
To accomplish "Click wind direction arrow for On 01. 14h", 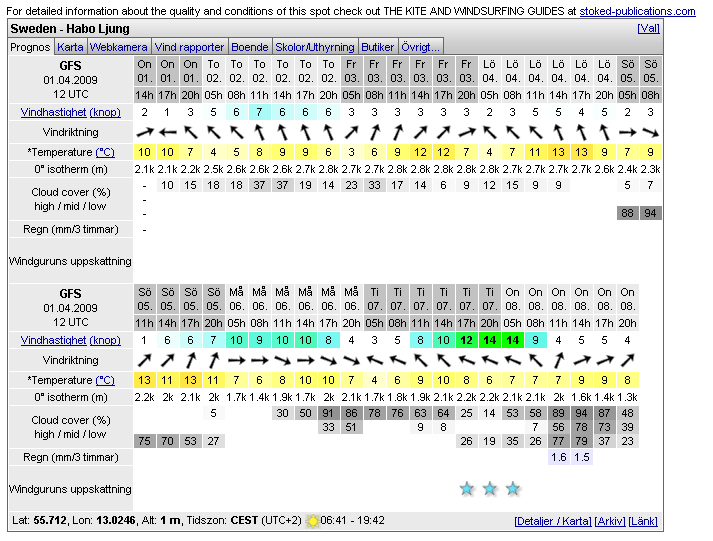I will coord(145,132).
